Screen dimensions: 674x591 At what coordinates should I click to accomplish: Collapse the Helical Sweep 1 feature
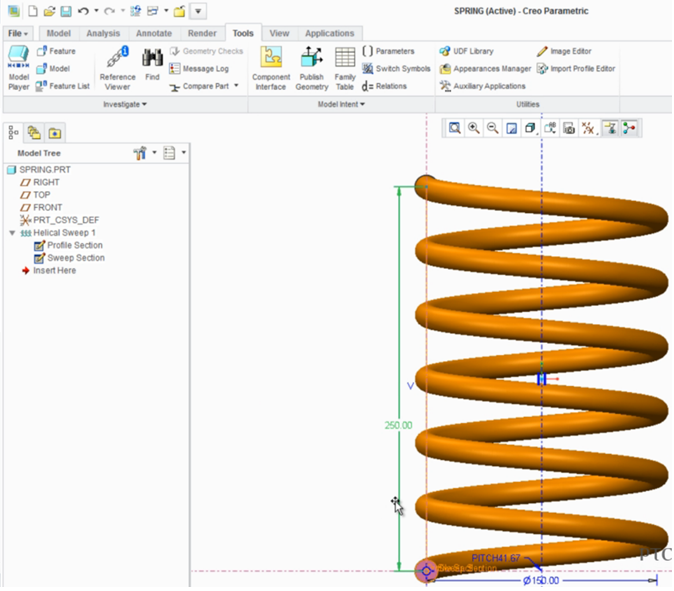click(x=12, y=233)
